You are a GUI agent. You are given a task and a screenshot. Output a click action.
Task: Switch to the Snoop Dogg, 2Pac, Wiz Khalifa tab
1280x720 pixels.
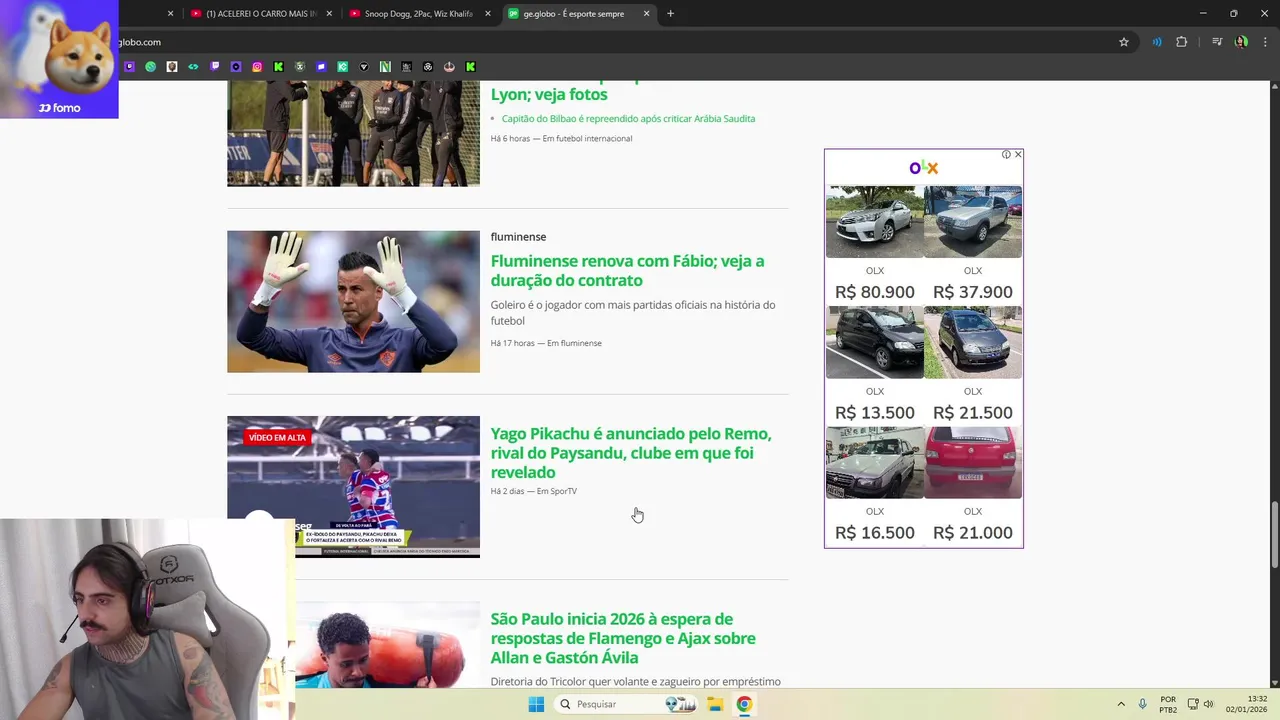[418, 13]
